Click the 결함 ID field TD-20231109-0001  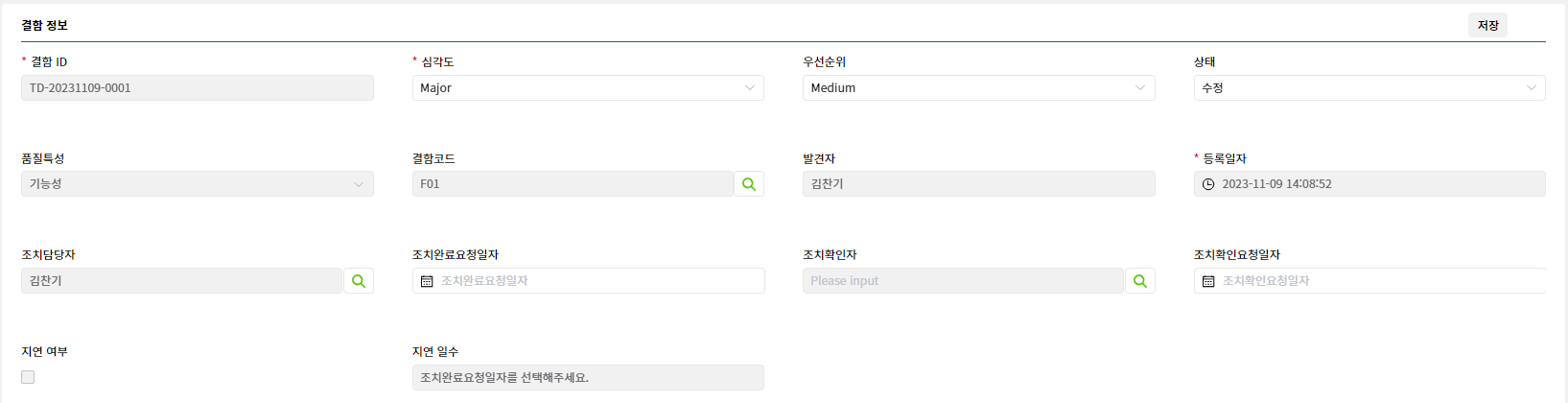tap(198, 87)
